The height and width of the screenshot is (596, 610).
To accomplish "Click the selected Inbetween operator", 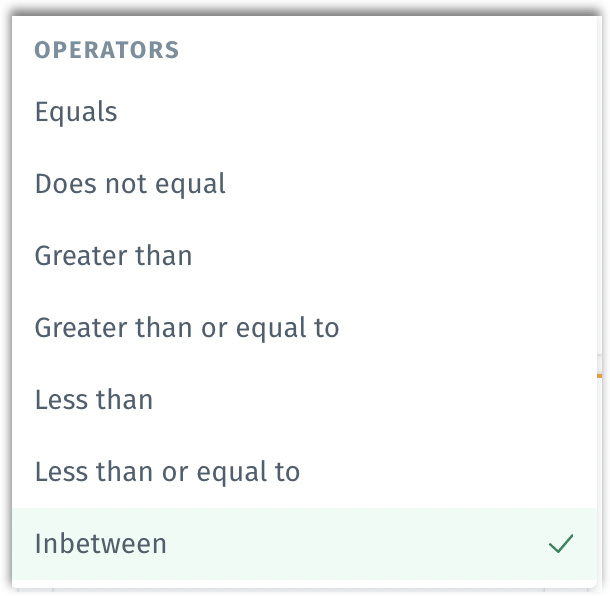I will tap(101, 544).
